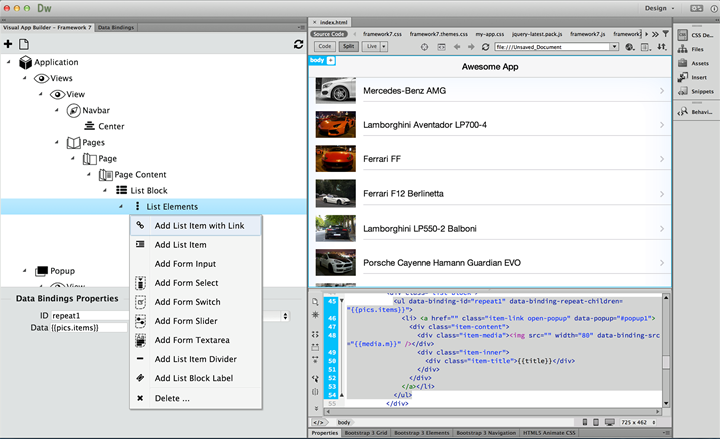Click the open documents icon in code toolbar
Image resolution: width=720 pixels, height=439 pixels.
(x=315, y=302)
